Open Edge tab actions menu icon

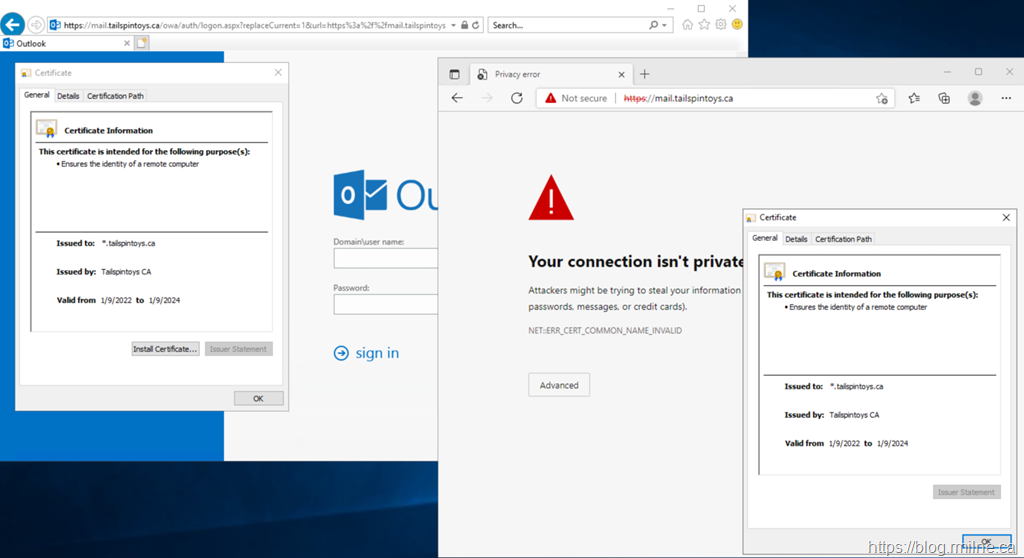[454, 74]
